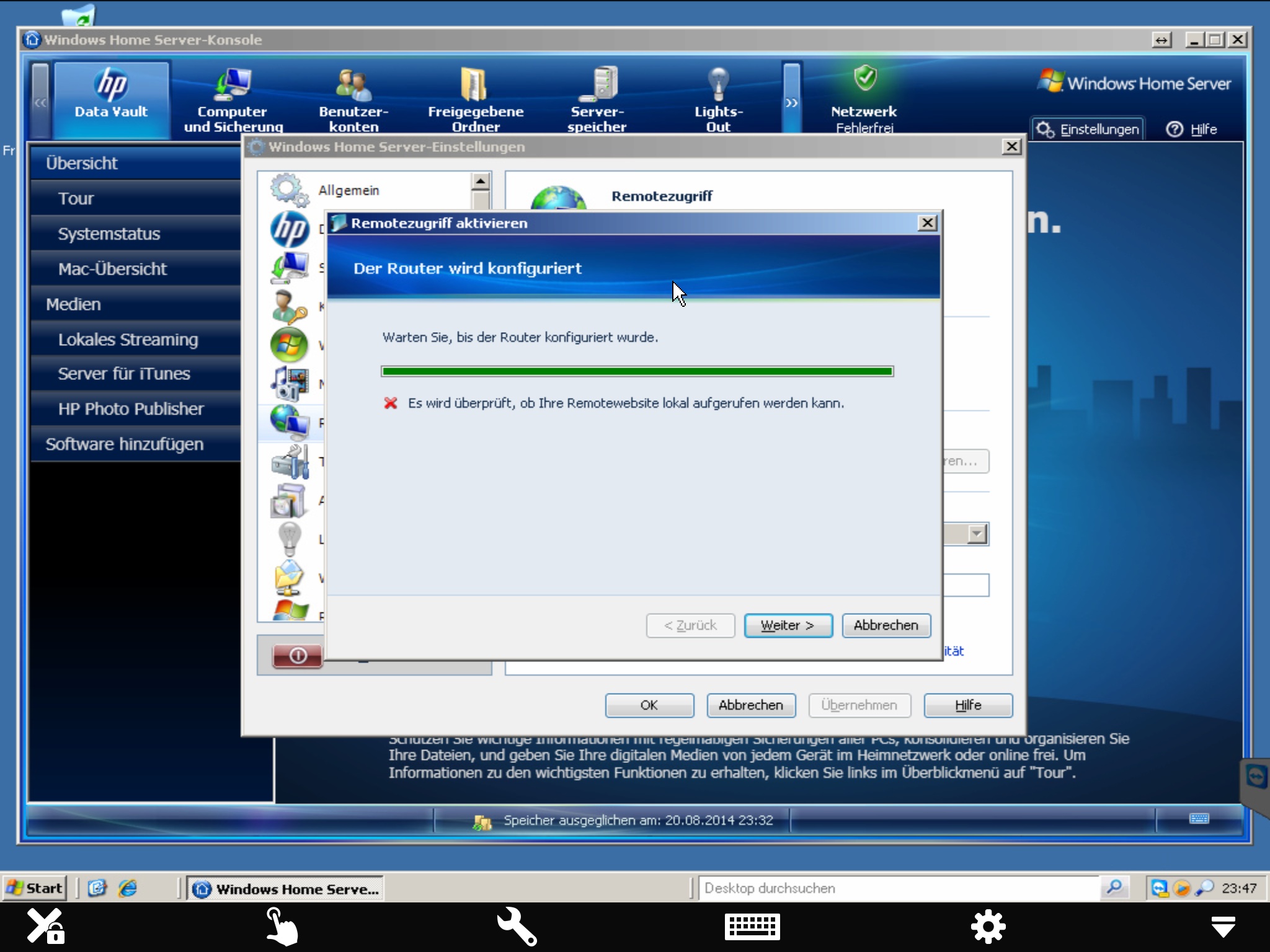This screenshot has width=1270, height=952.
Task: Open remote app settings gear icon
Action: pyautogui.click(x=988, y=927)
